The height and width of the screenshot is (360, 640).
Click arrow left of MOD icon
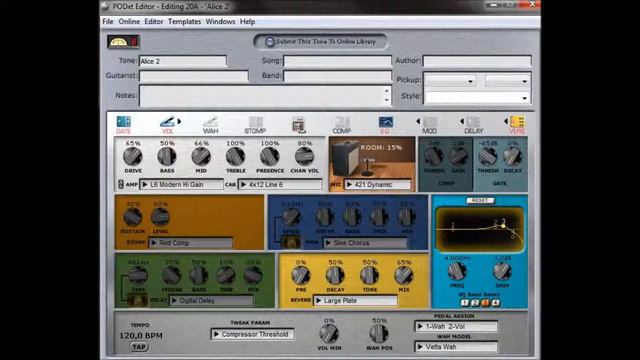point(418,121)
